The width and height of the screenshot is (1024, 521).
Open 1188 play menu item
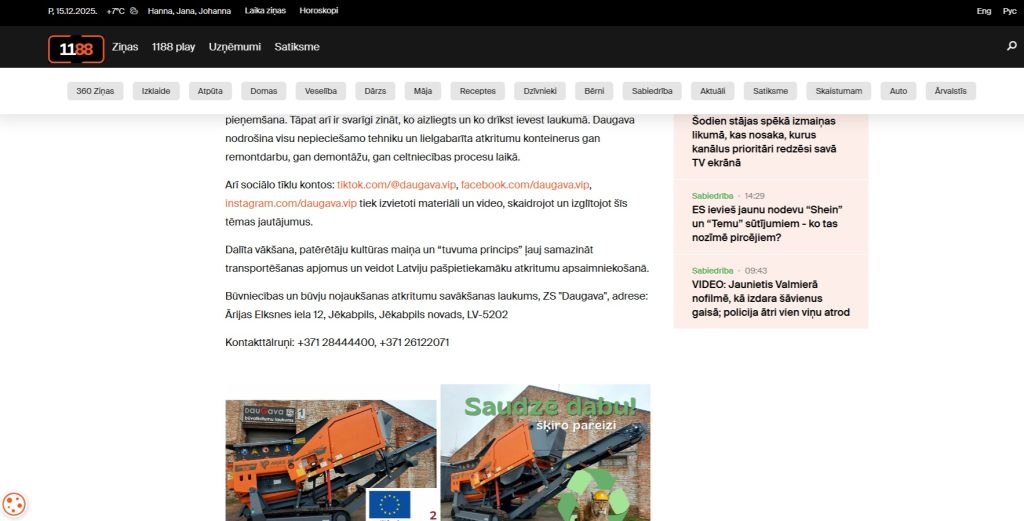[173, 47]
